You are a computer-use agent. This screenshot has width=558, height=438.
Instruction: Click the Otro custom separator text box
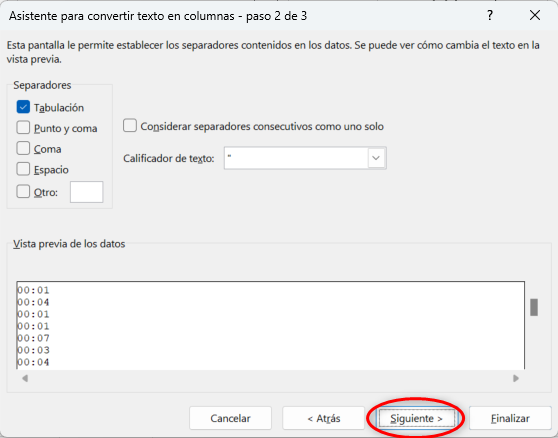click(x=86, y=192)
